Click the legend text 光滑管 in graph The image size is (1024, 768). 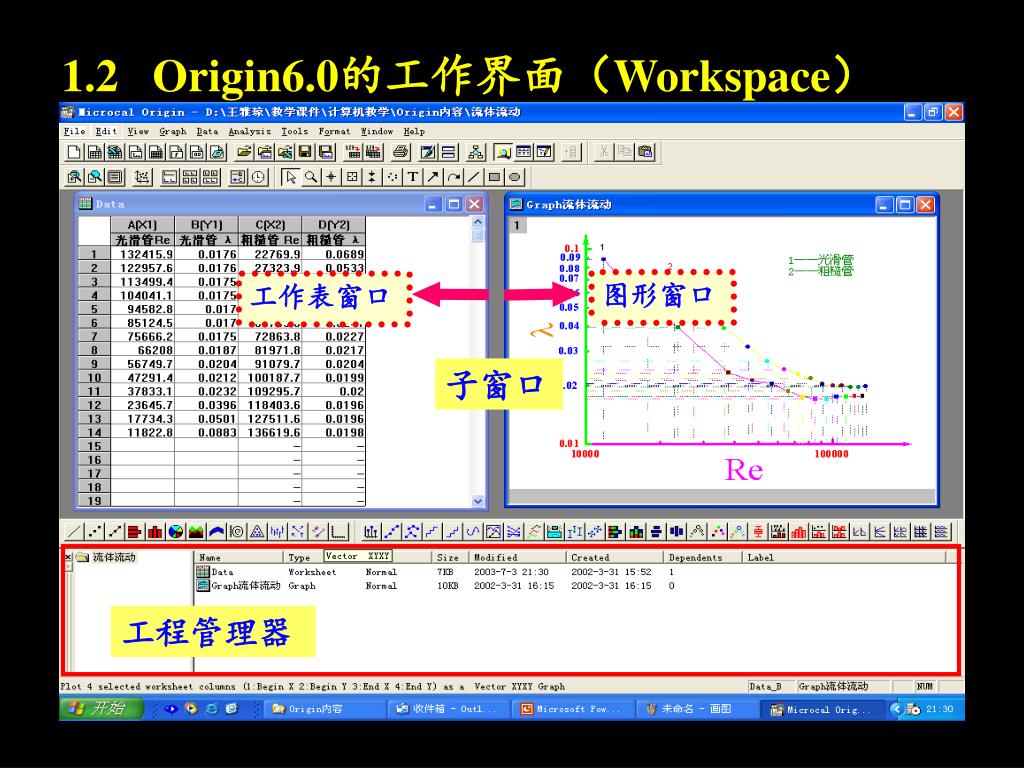(x=835, y=260)
